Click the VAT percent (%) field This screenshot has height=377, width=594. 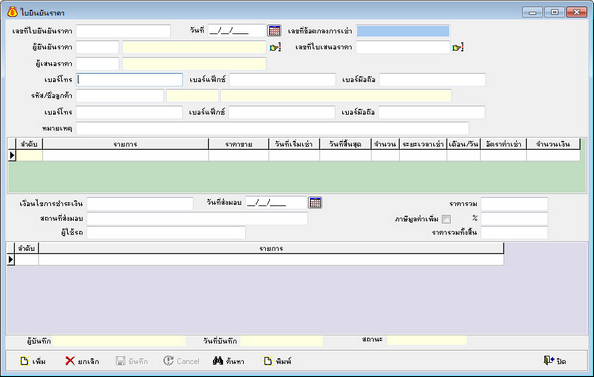514,219
